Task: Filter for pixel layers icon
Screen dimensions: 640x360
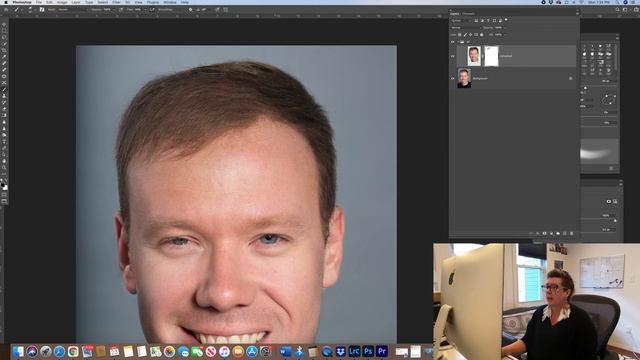Action: click(476, 20)
